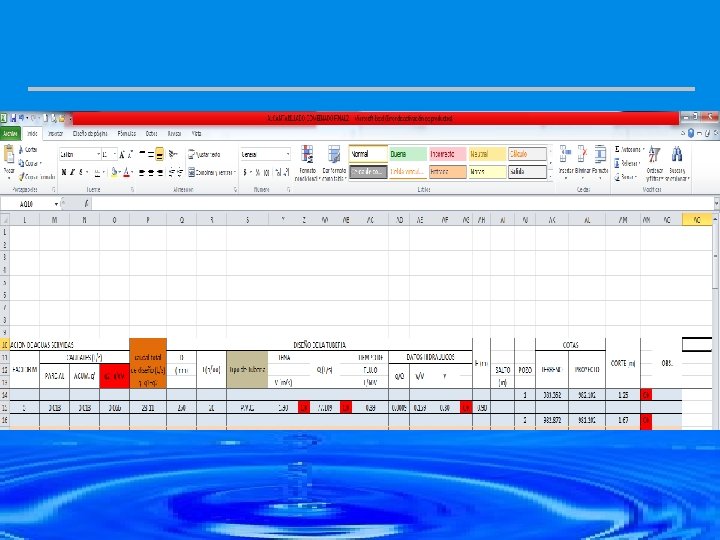The height and width of the screenshot is (540, 720).
Task: Align text to middle of cell
Action: point(151,154)
